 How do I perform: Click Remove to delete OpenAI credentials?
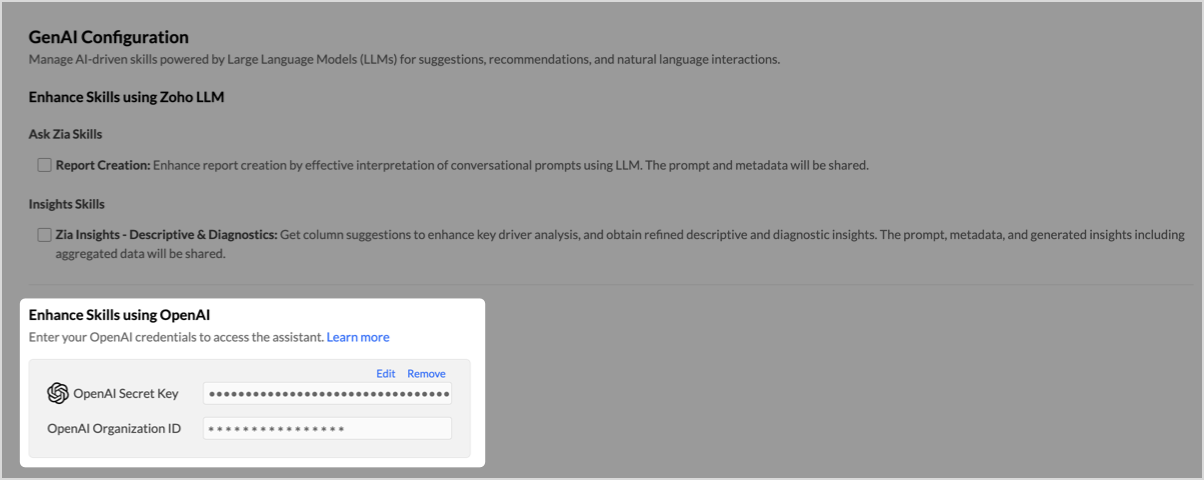426,373
